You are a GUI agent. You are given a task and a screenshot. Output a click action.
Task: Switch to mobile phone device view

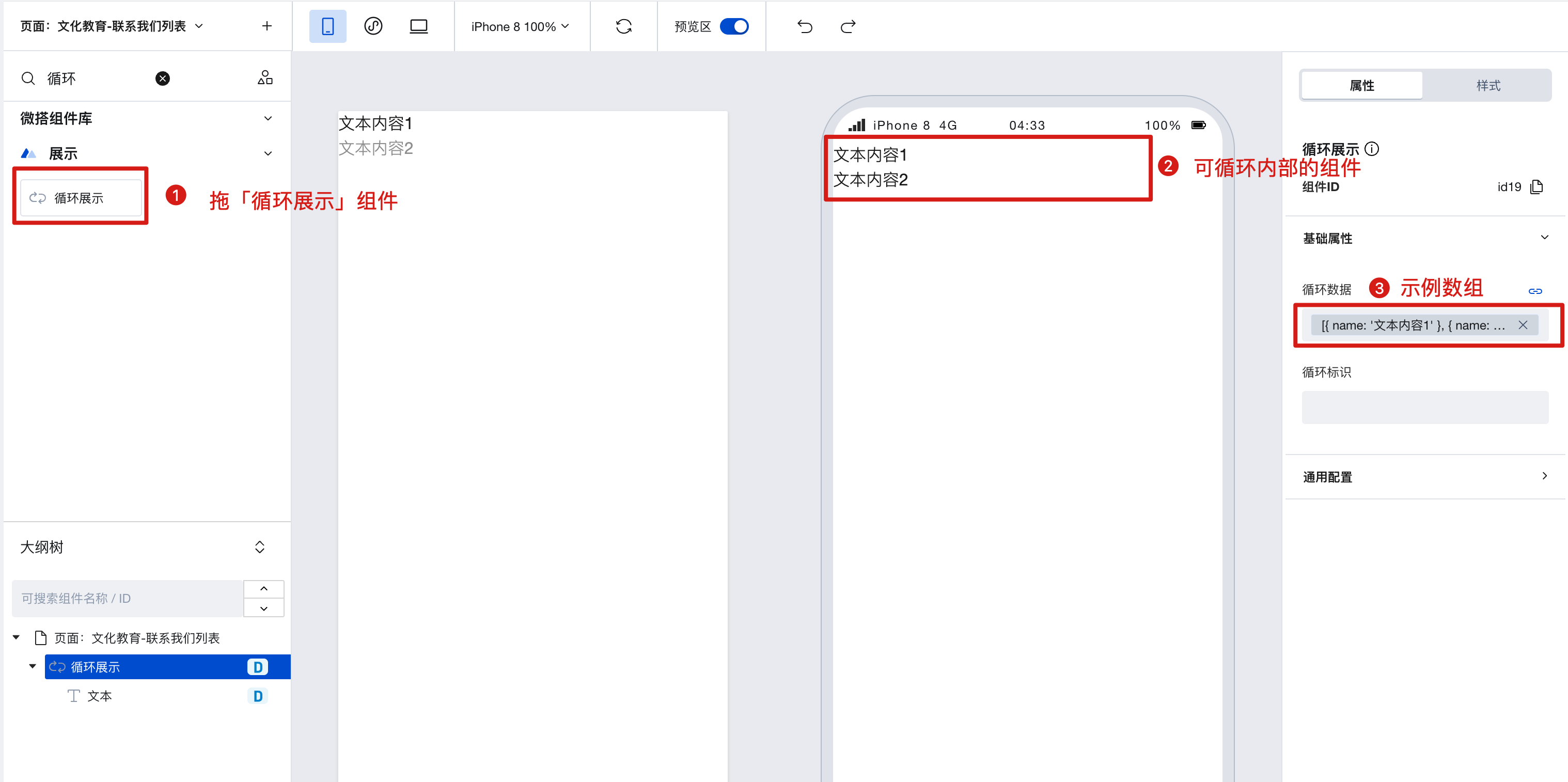click(327, 26)
